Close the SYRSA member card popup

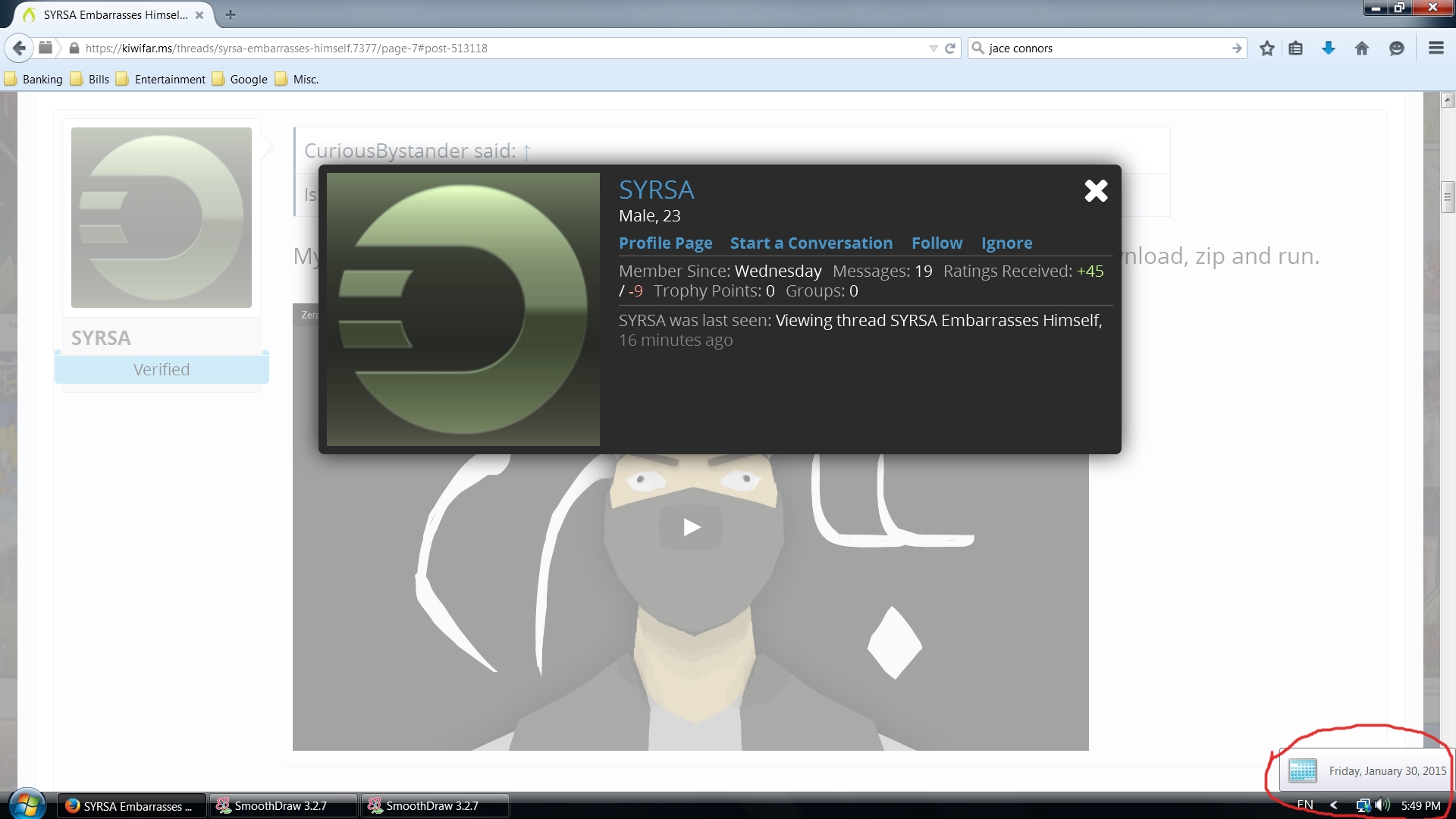[1096, 190]
